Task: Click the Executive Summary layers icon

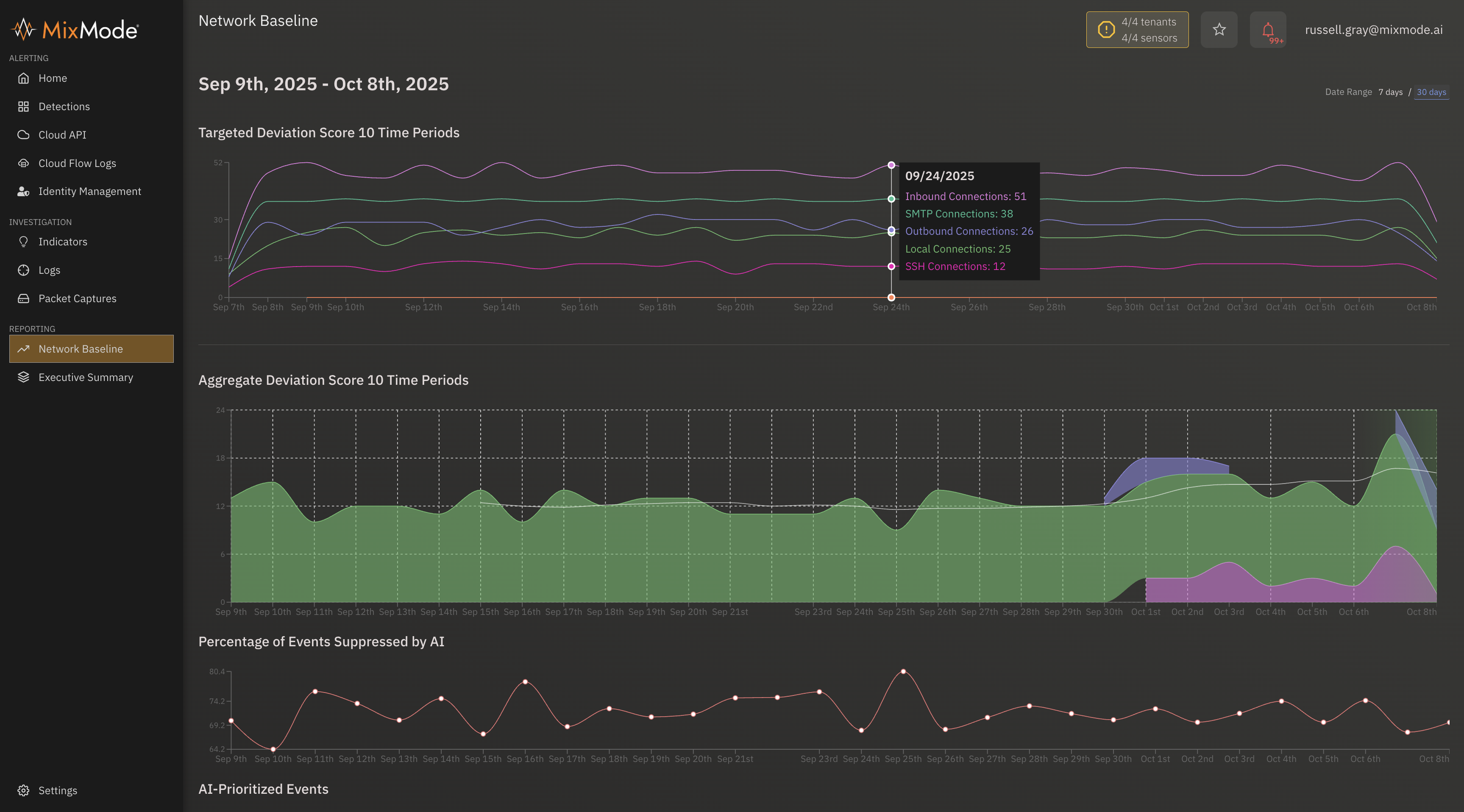Action: 23,377
